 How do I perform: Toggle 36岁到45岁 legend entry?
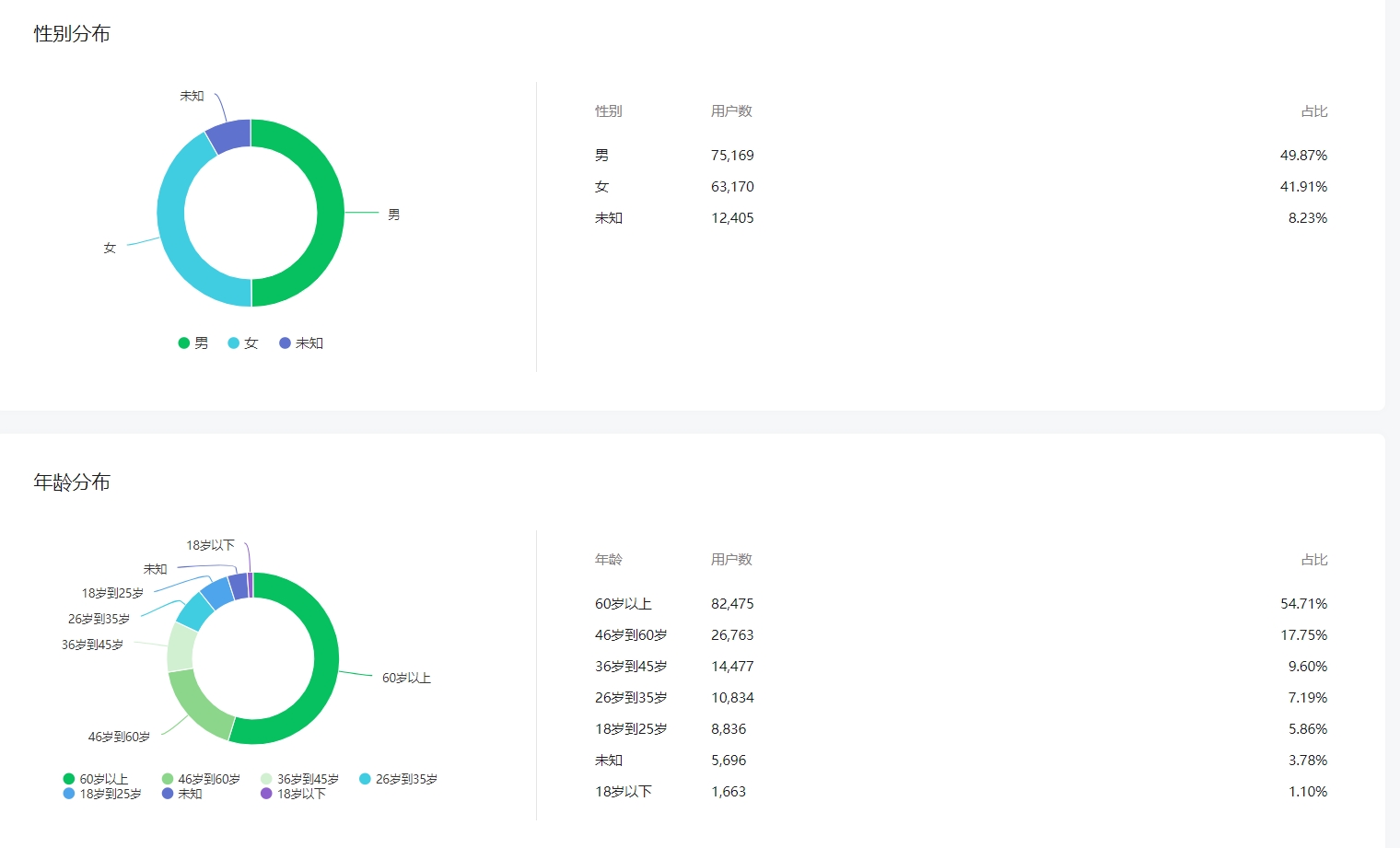click(300, 779)
